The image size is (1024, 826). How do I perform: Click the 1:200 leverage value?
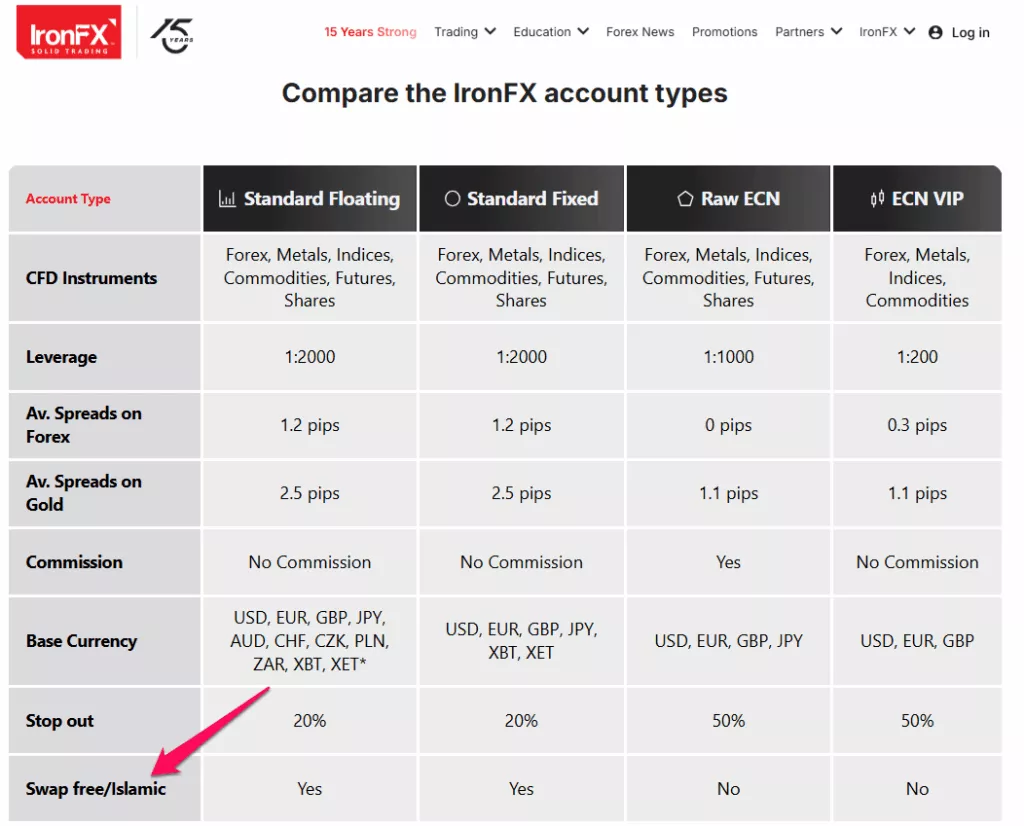917,357
